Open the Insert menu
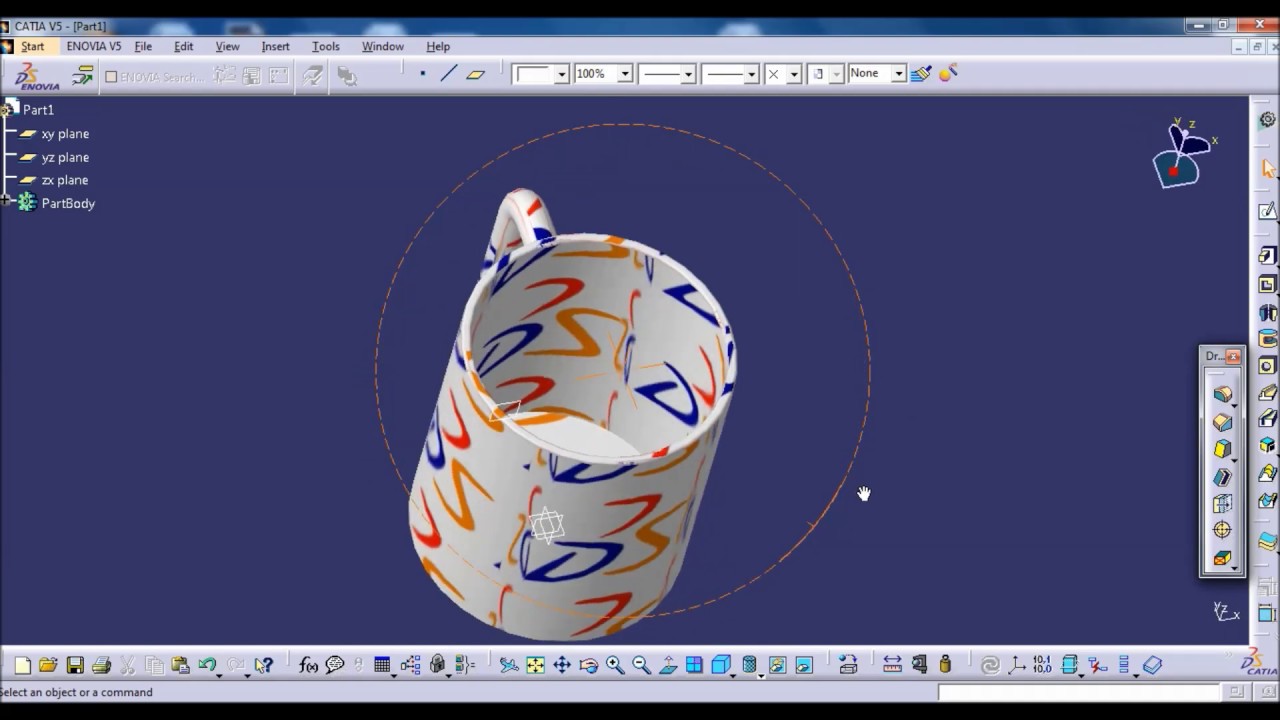Screen dimensions: 1280x720 276,46
